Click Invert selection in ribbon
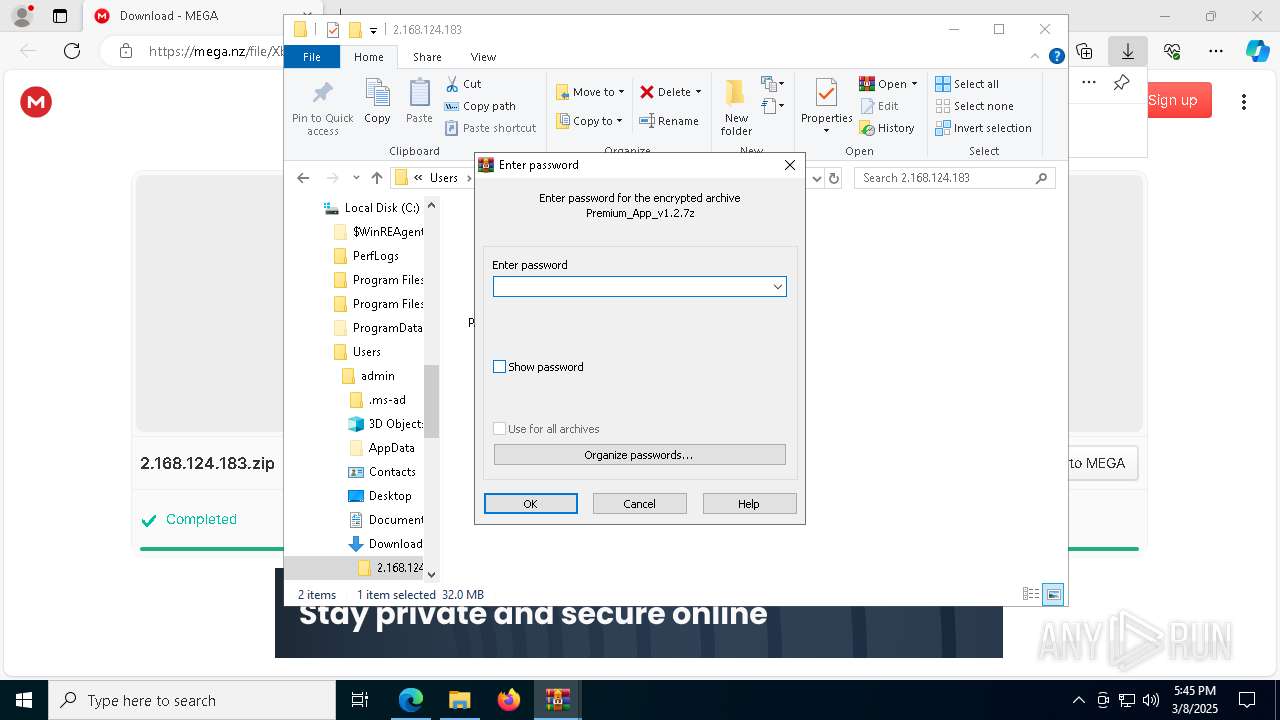The image size is (1280, 720). click(983, 128)
